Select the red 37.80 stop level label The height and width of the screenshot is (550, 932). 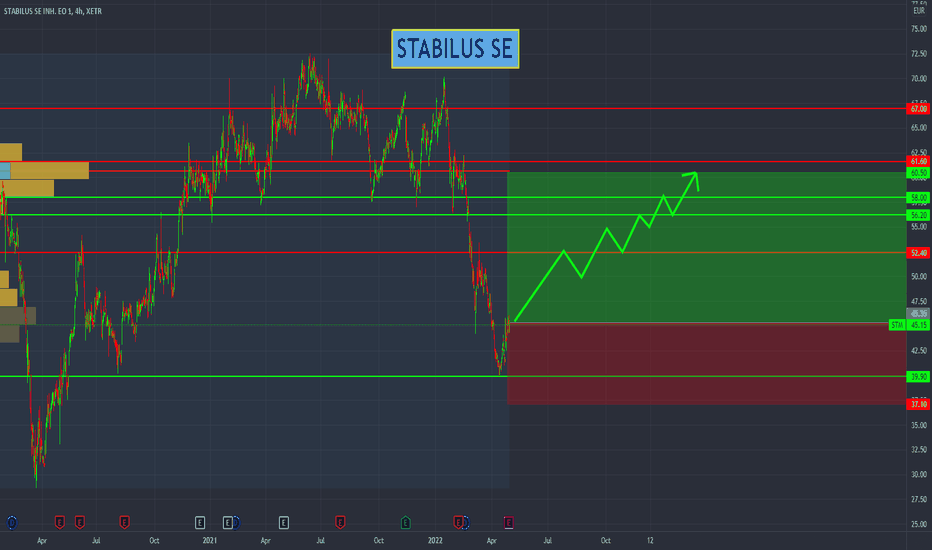click(x=918, y=404)
